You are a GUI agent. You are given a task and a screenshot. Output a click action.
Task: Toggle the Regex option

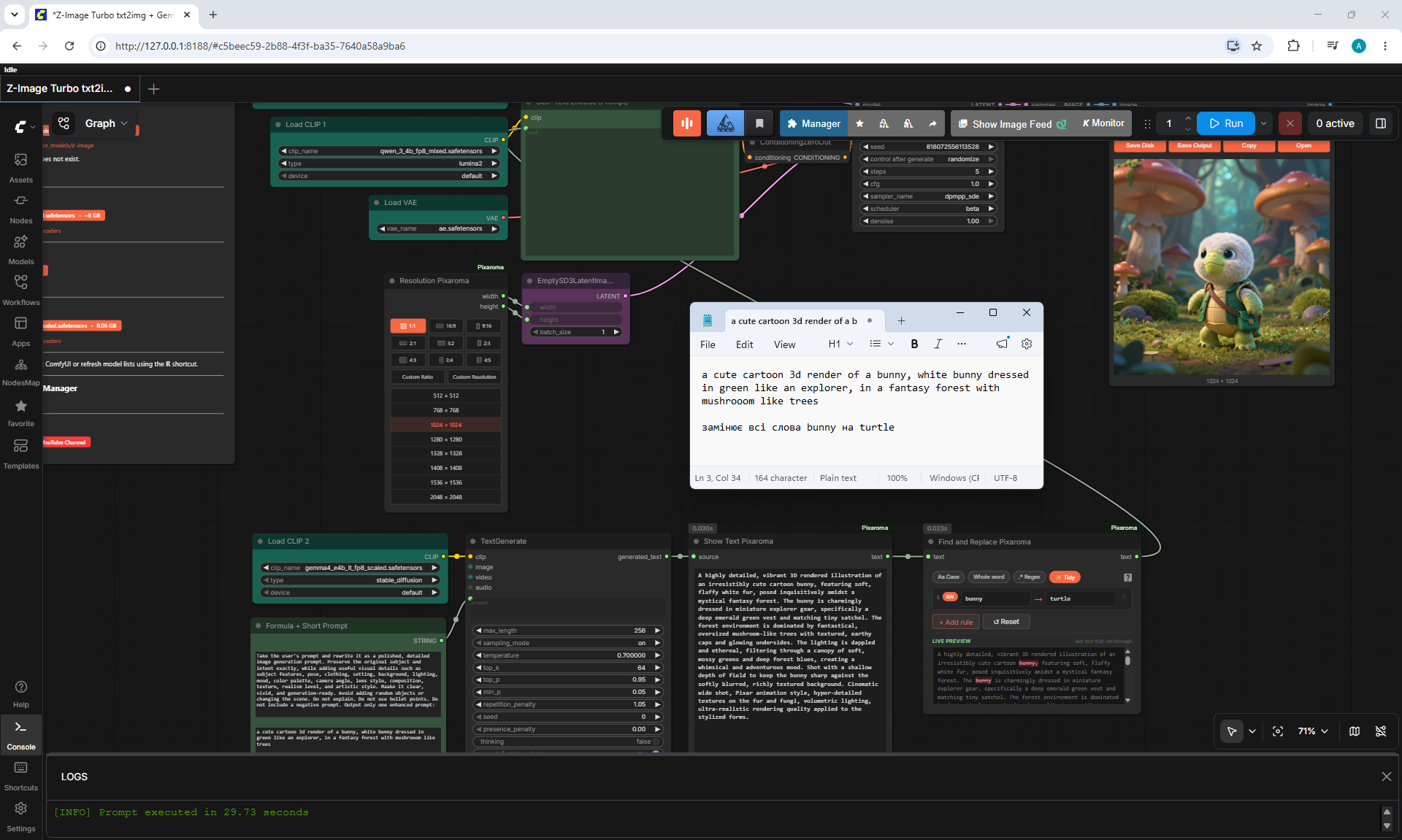coord(1029,577)
